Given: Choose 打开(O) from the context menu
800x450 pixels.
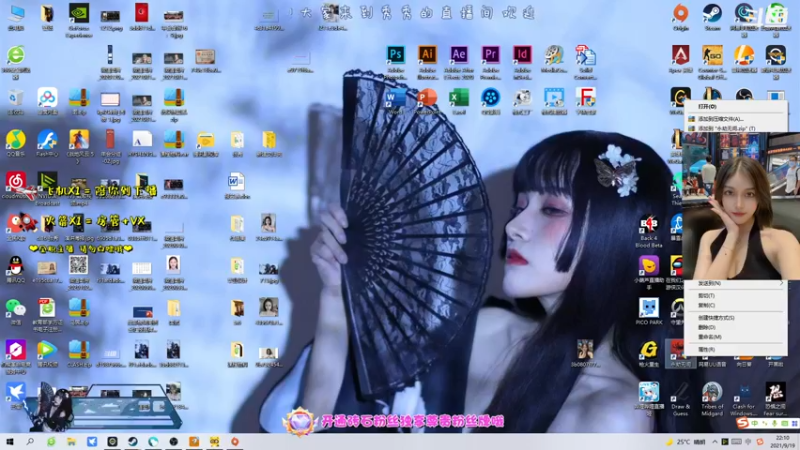Looking at the screenshot, I should [707, 107].
